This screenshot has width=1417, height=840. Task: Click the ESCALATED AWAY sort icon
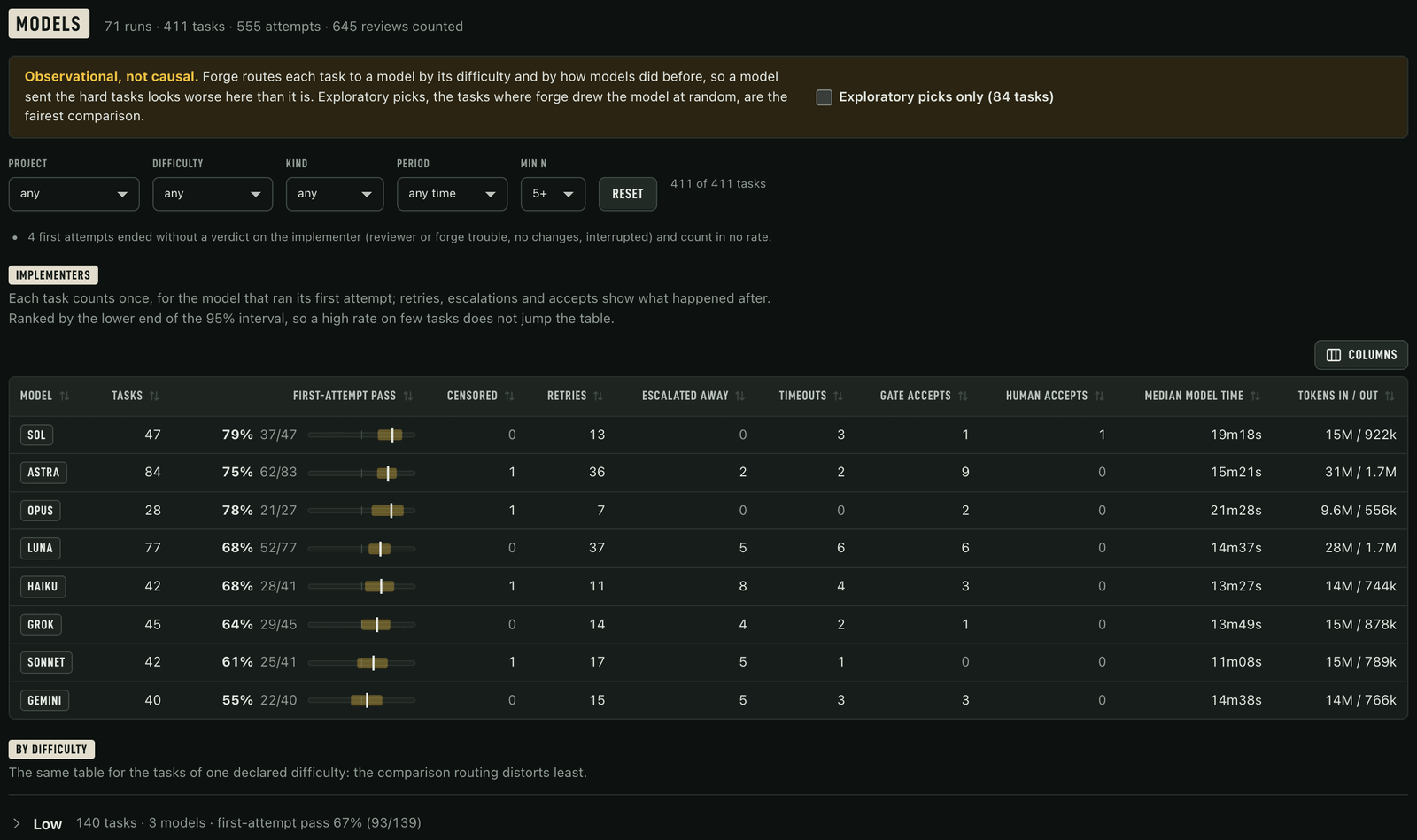click(x=739, y=396)
